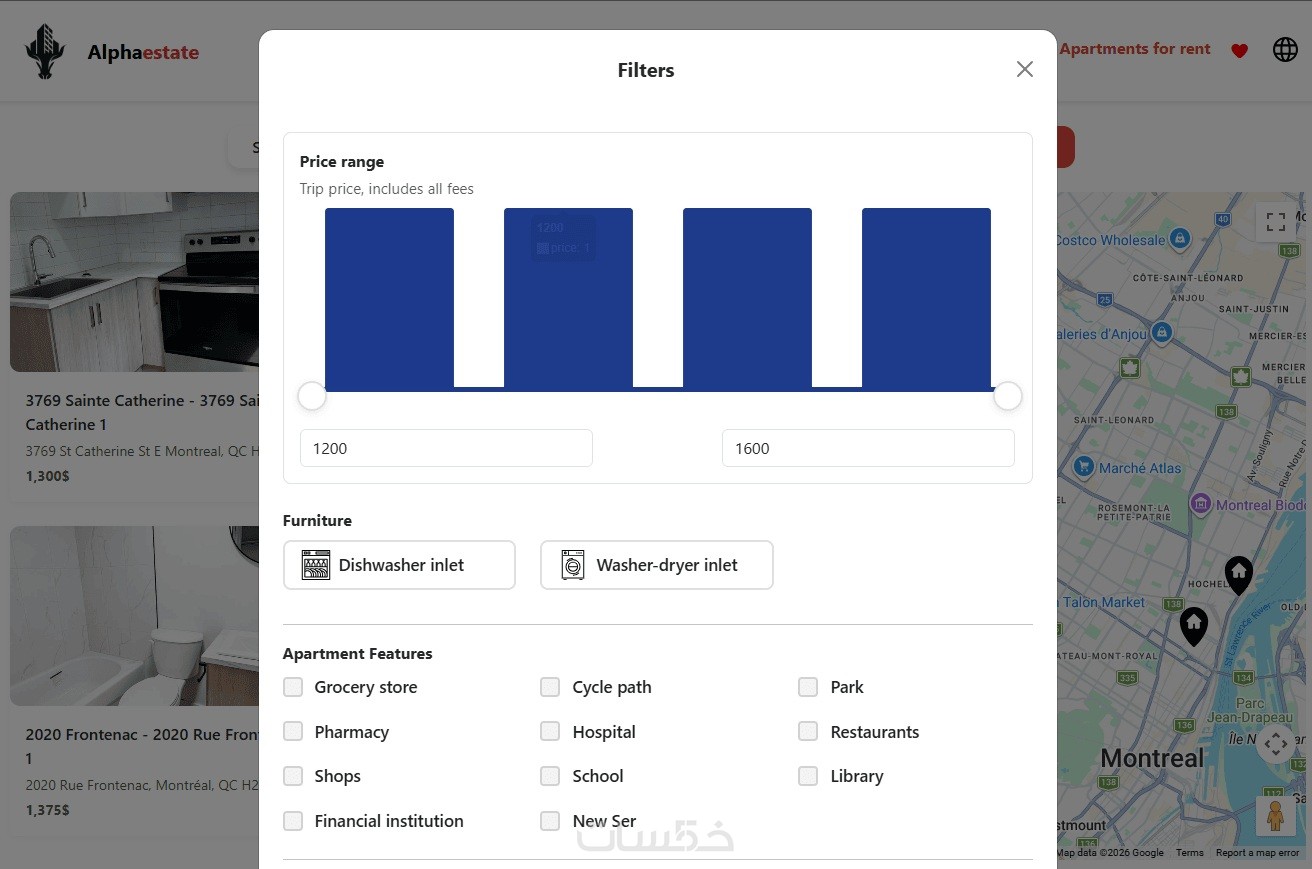1312x869 pixels.
Task: Toggle the Financial institution checkbox
Action: coord(293,821)
